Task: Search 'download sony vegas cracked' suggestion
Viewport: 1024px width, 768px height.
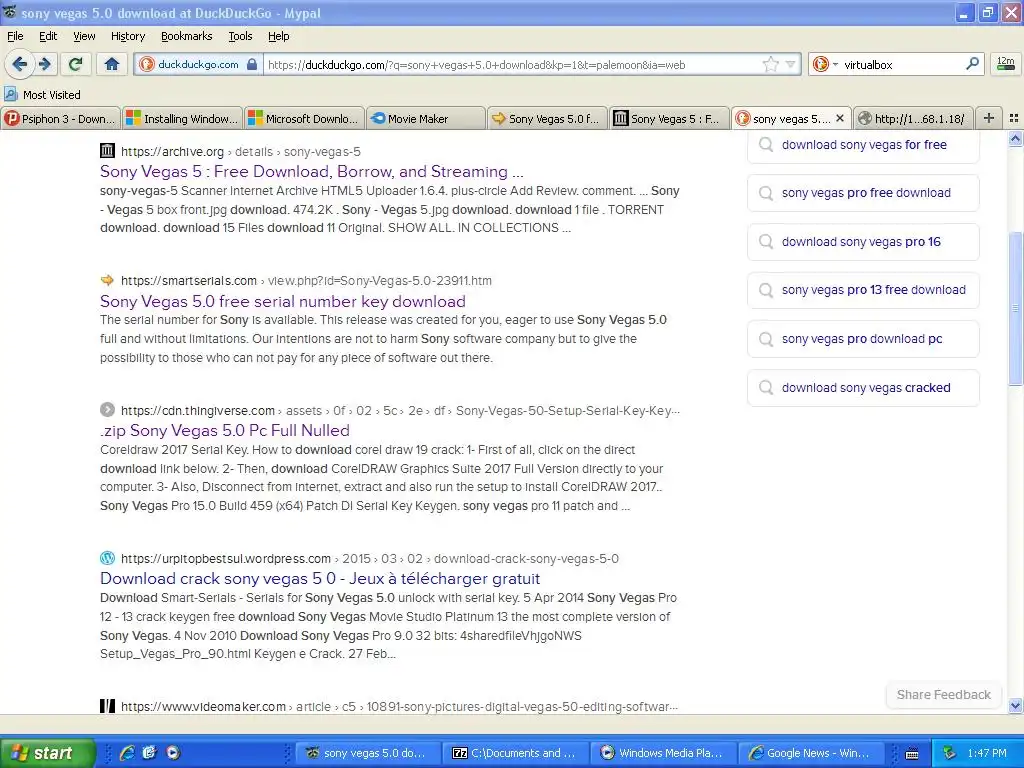Action: [x=863, y=388]
